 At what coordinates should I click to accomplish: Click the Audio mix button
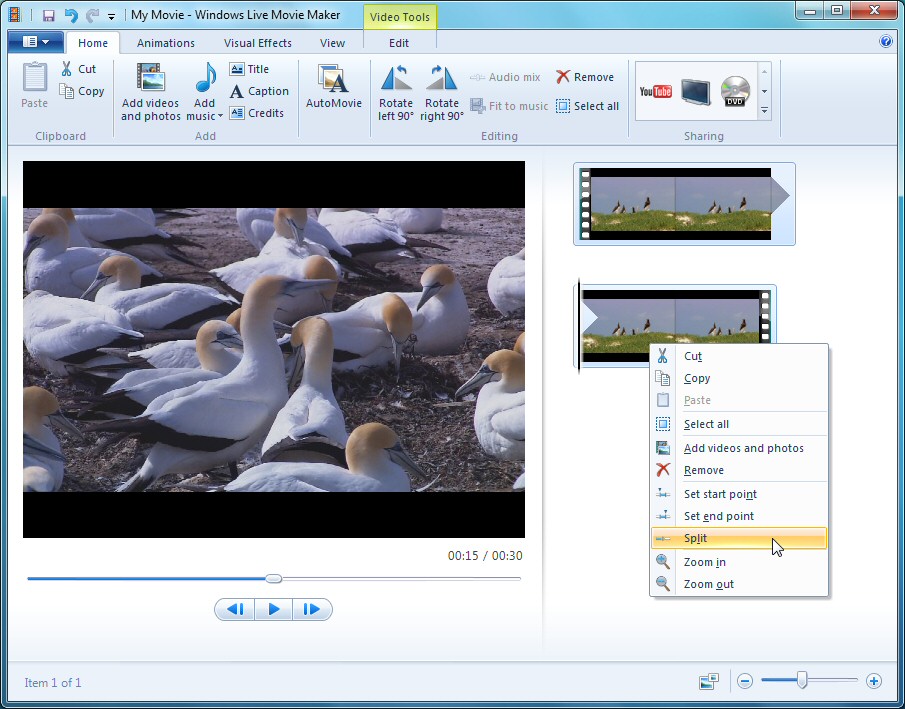click(505, 77)
